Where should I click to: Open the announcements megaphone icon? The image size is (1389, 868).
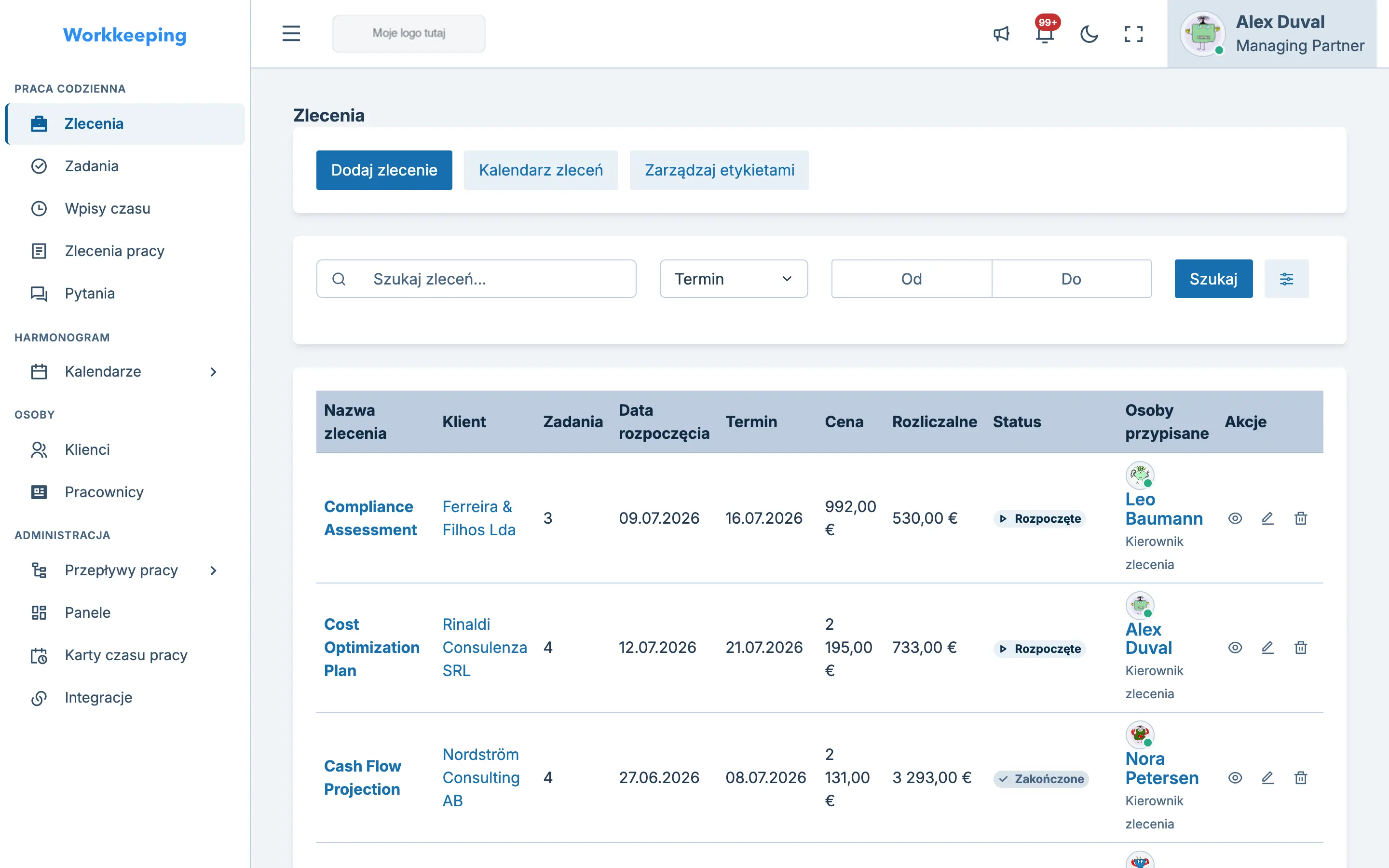pyautogui.click(x=1001, y=34)
